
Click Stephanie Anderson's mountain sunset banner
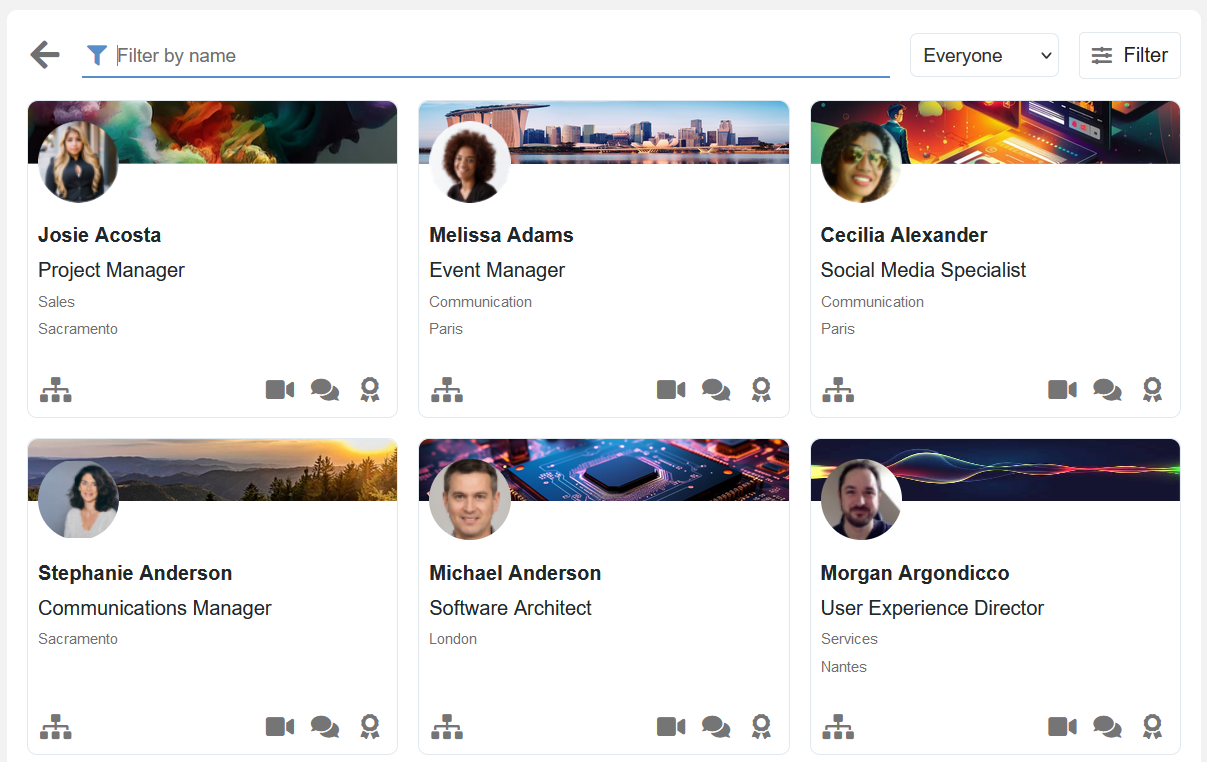(250, 468)
